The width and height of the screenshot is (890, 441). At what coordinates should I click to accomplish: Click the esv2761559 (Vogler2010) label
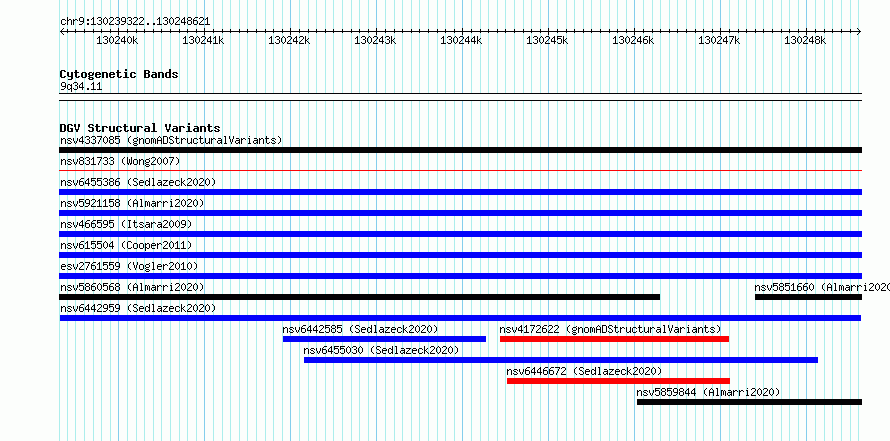click(x=129, y=266)
